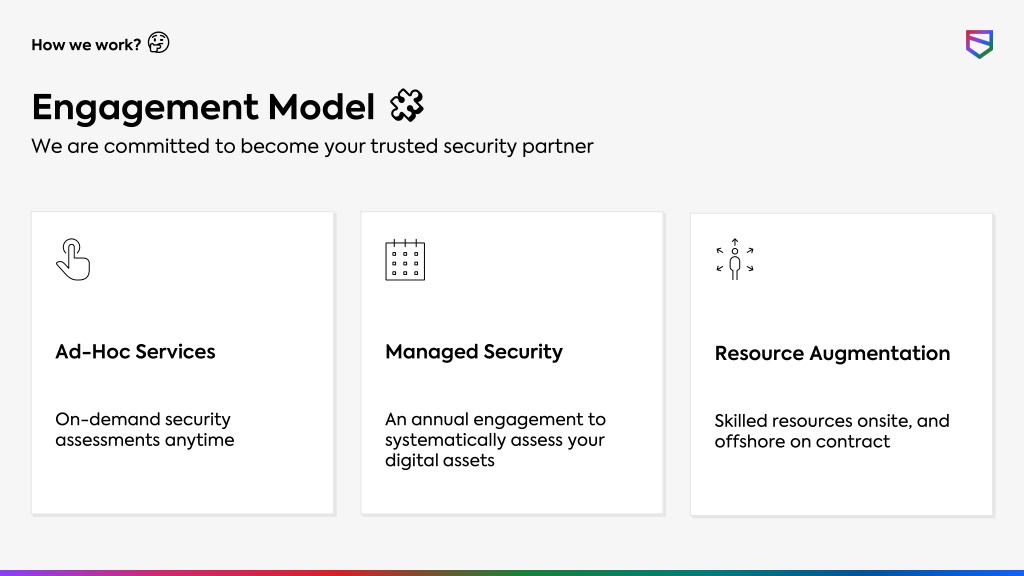
Task: Select the "How we work?" header text
Action: (x=86, y=44)
